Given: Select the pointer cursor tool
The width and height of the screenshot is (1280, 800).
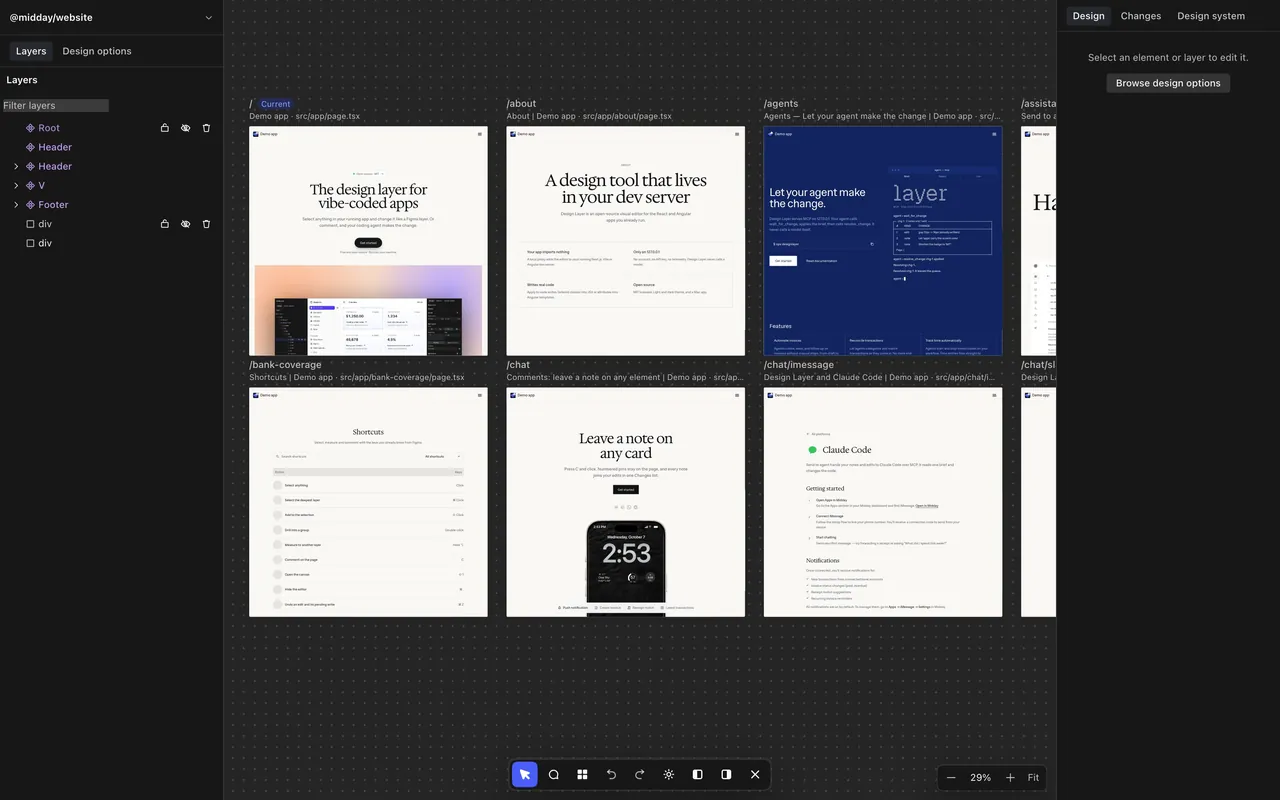Looking at the screenshot, I should click(x=525, y=775).
